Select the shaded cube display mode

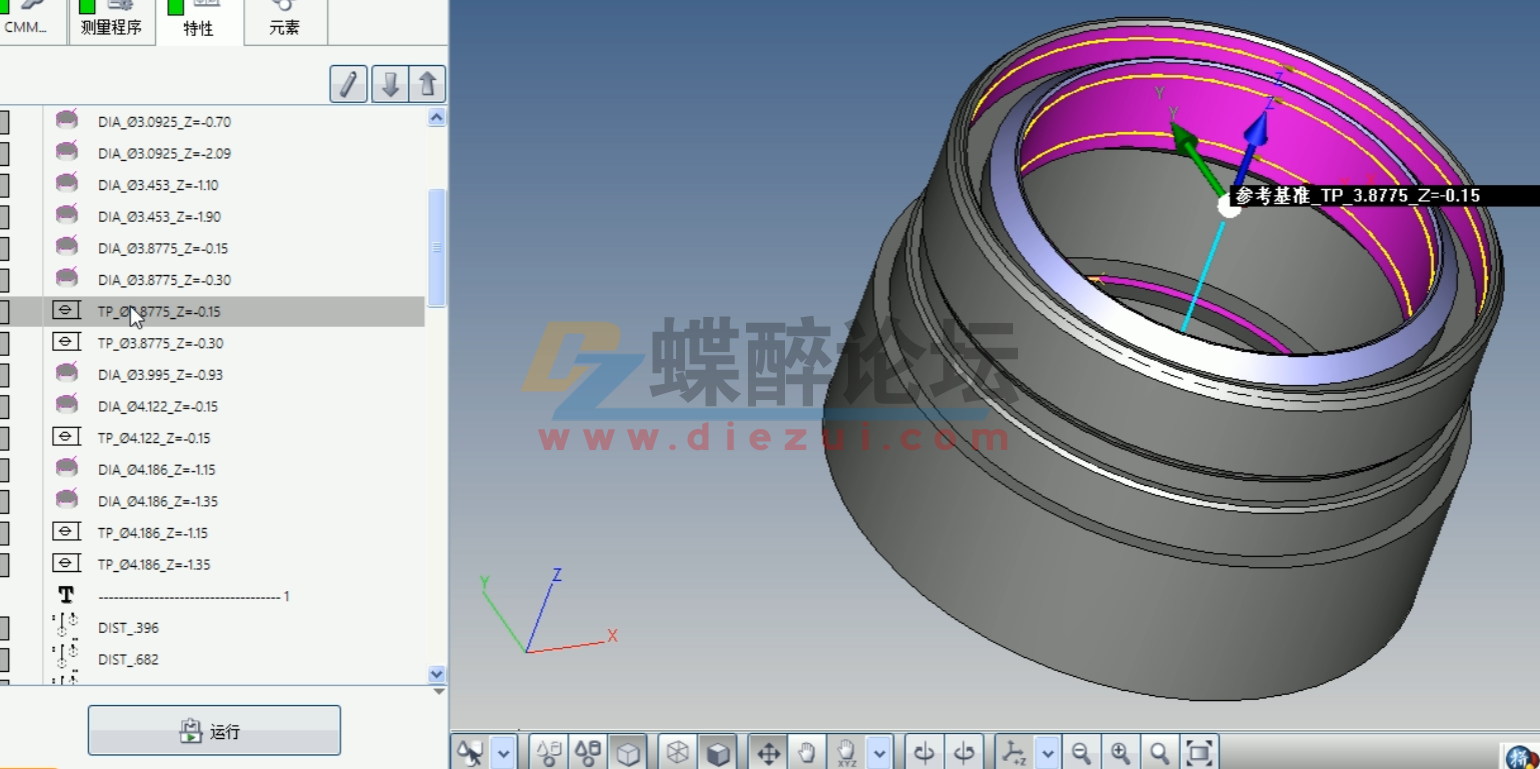pos(717,751)
